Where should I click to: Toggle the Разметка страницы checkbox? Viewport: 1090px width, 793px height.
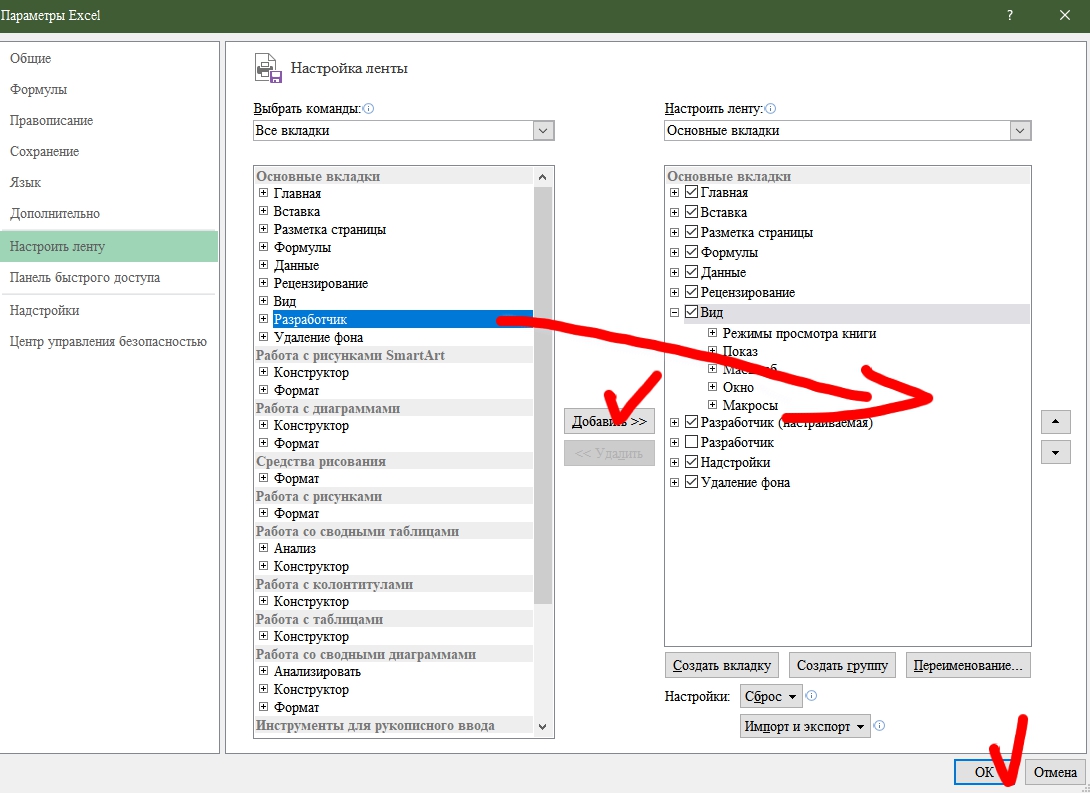691,232
